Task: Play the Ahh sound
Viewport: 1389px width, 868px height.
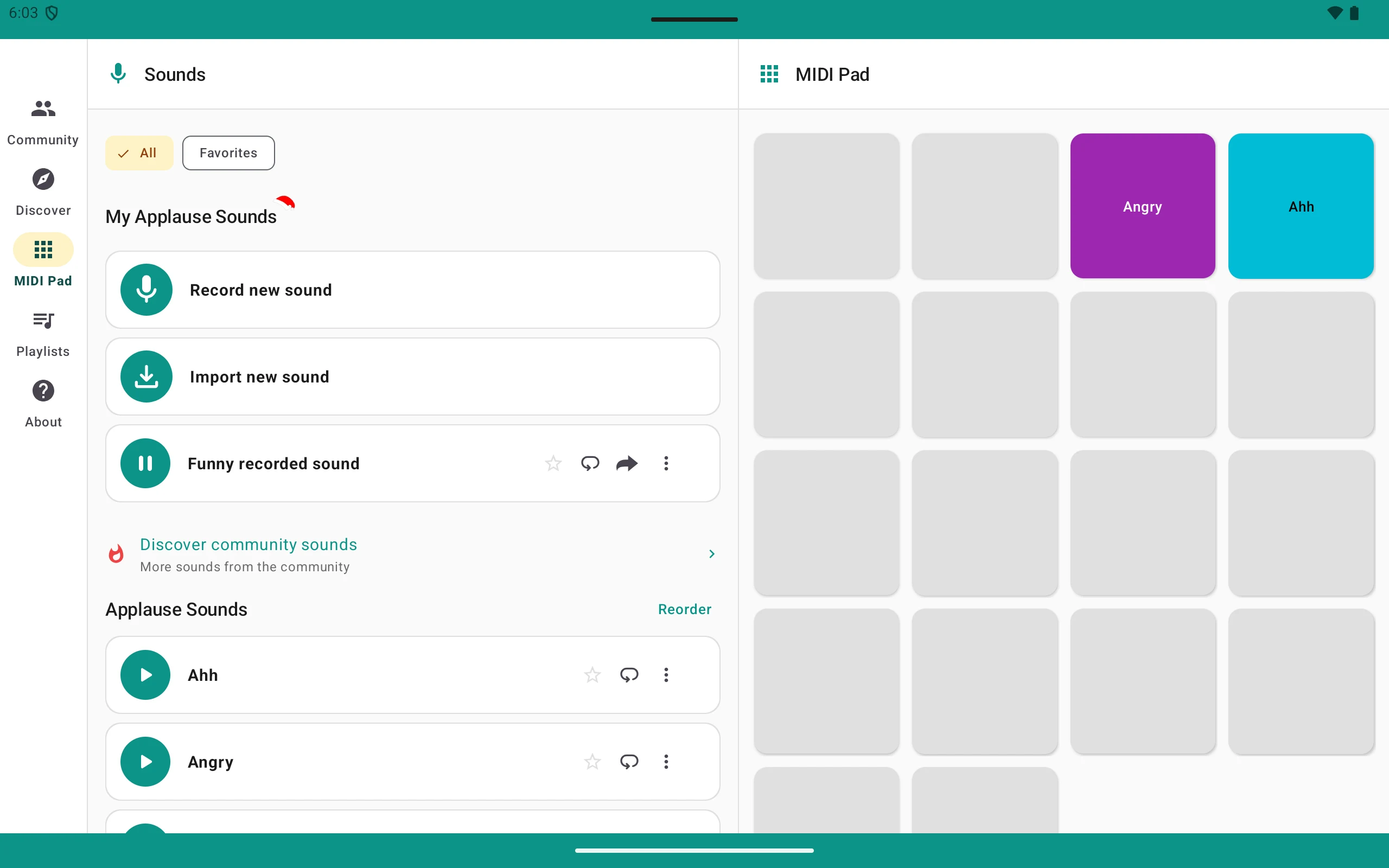Action: (x=145, y=674)
